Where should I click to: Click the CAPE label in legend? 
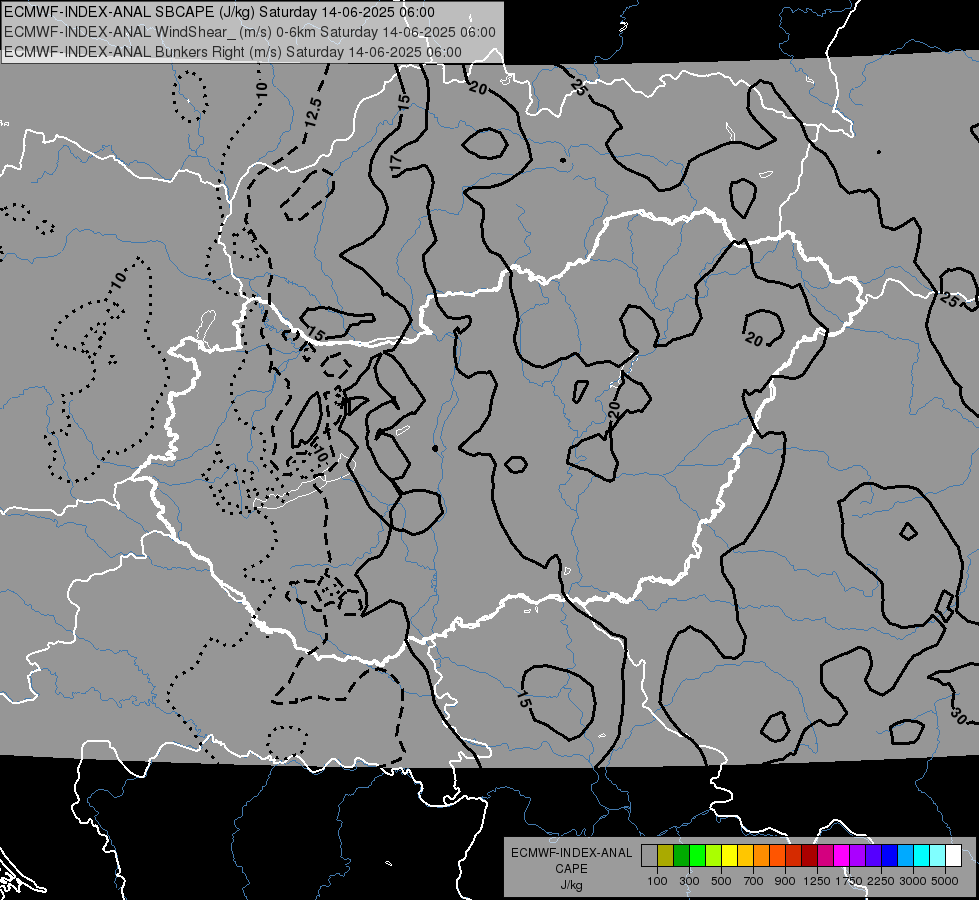click(571, 869)
